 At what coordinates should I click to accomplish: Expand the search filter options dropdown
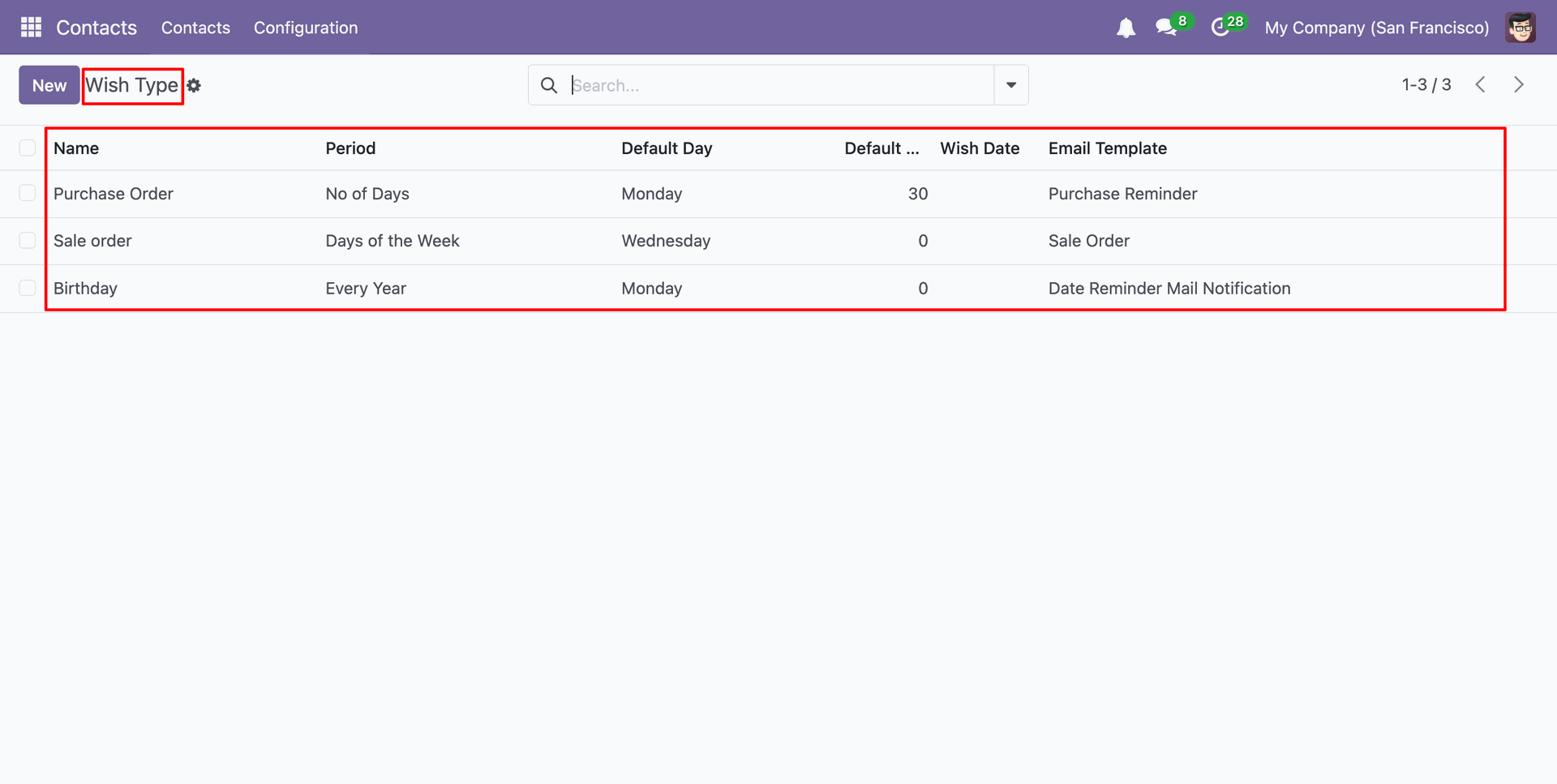(x=1011, y=85)
